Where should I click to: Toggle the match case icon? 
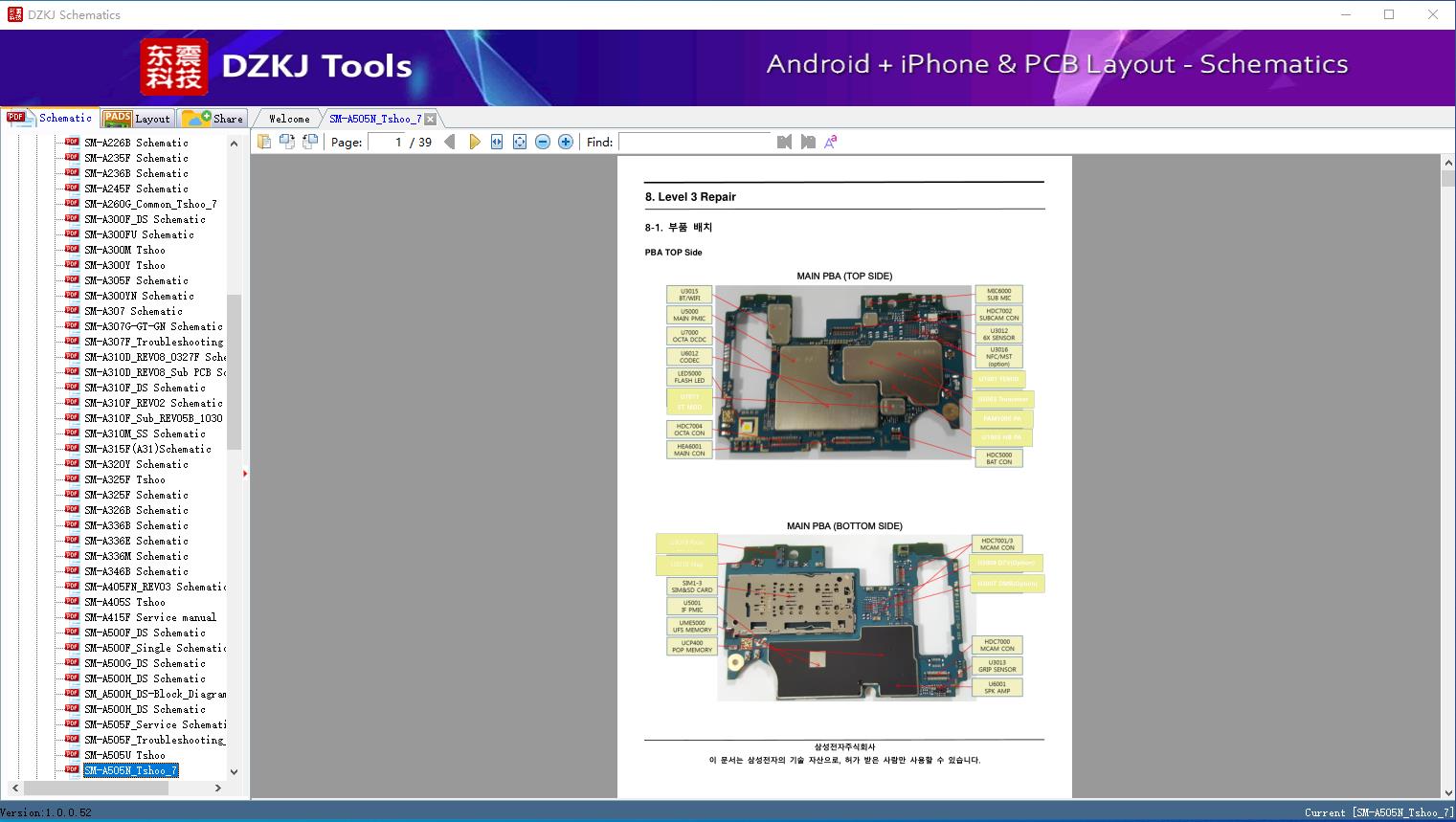(830, 142)
